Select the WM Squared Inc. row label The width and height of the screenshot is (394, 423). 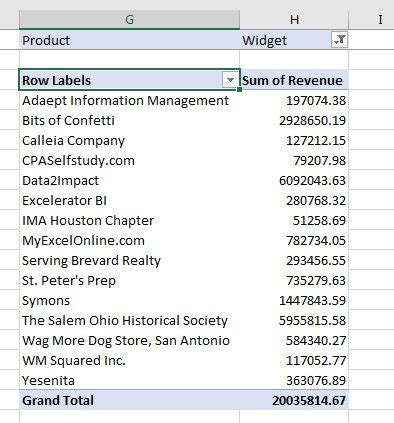click(129, 360)
